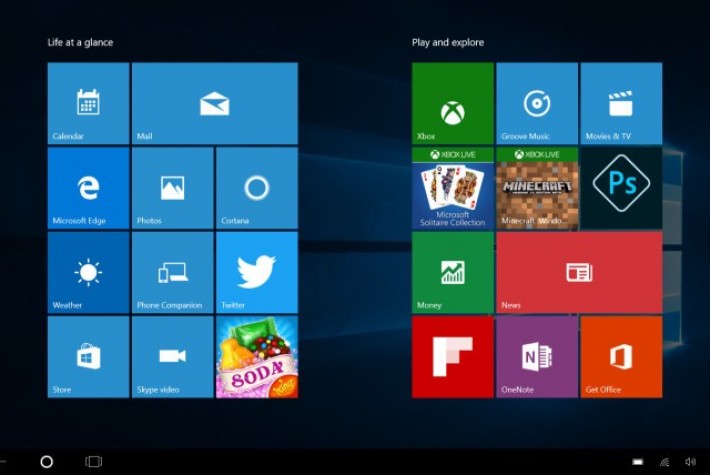
Task: Select the 'Life at a glance' group title
Action: (80, 43)
